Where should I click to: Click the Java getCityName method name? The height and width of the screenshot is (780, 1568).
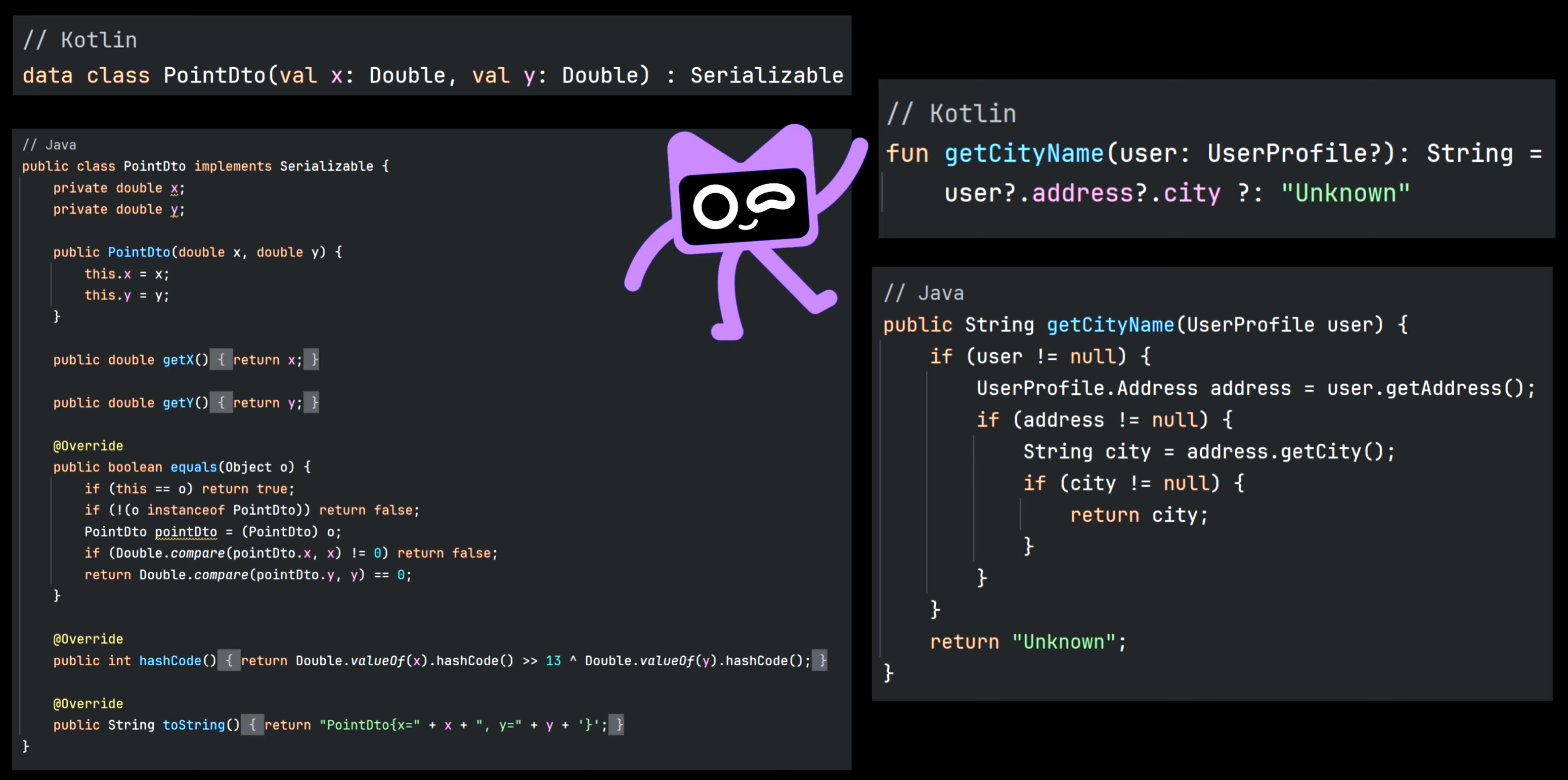(x=1110, y=325)
